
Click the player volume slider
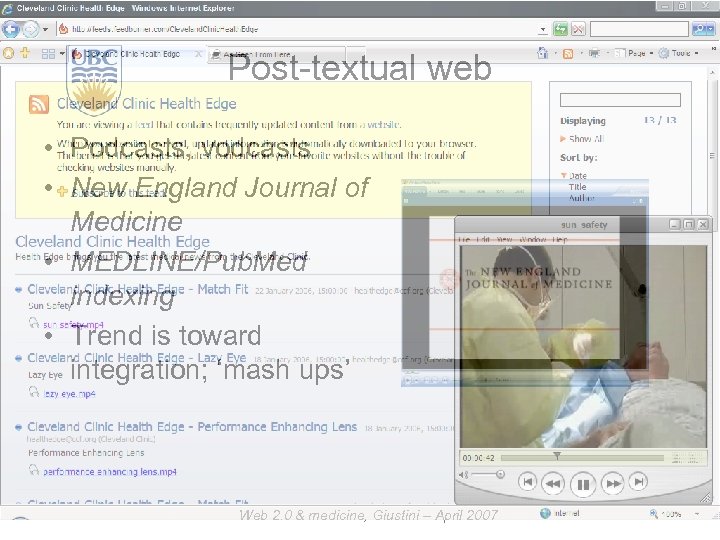pos(488,474)
